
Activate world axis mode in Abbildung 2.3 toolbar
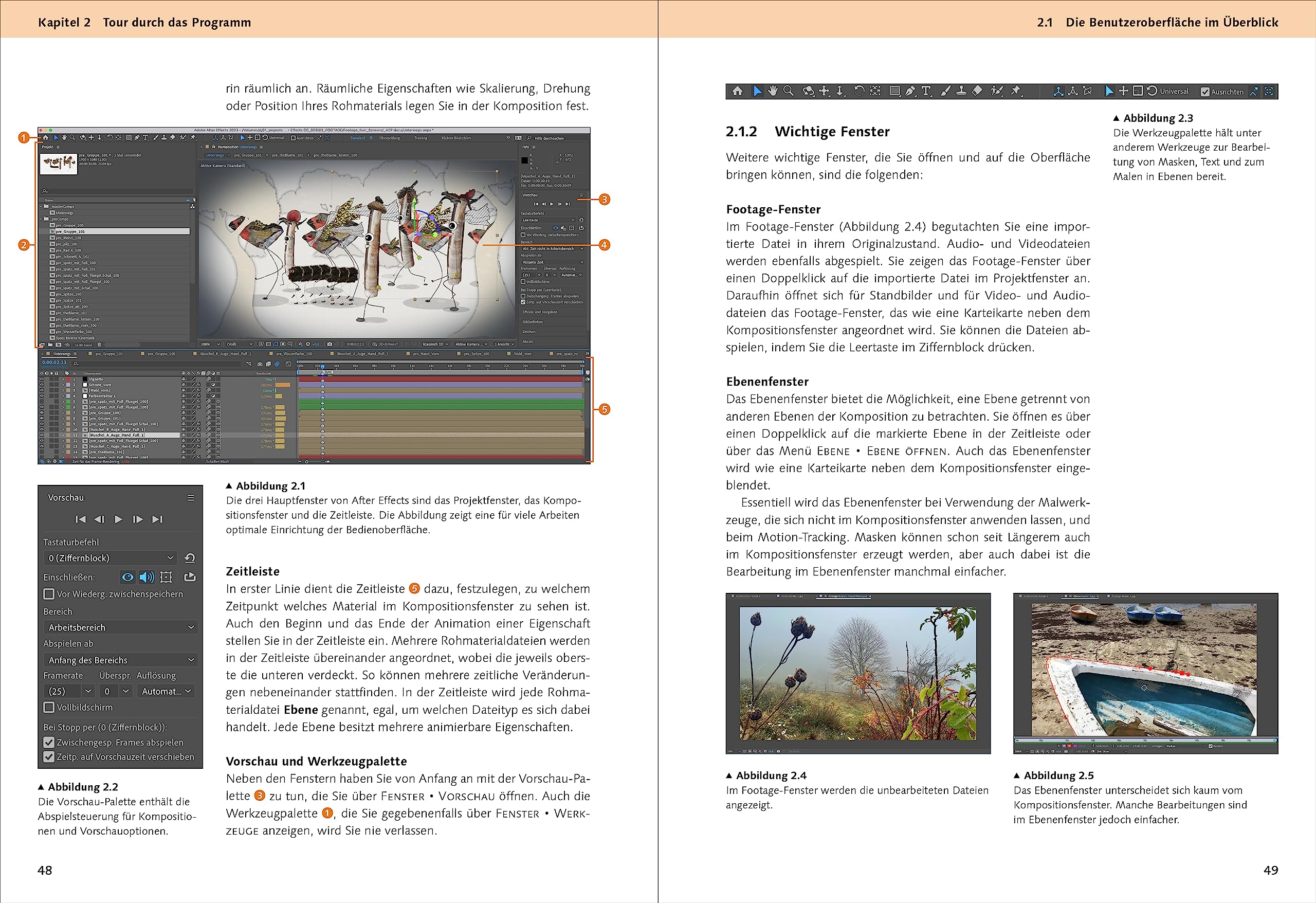tap(1073, 91)
